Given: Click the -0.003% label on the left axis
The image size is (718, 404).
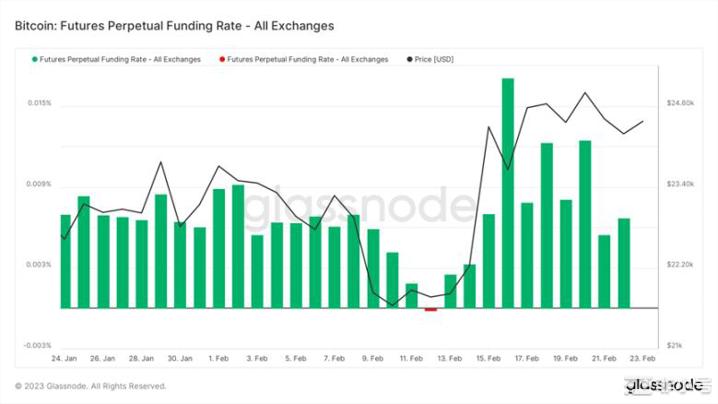Looking at the screenshot, I should click(x=38, y=346).
